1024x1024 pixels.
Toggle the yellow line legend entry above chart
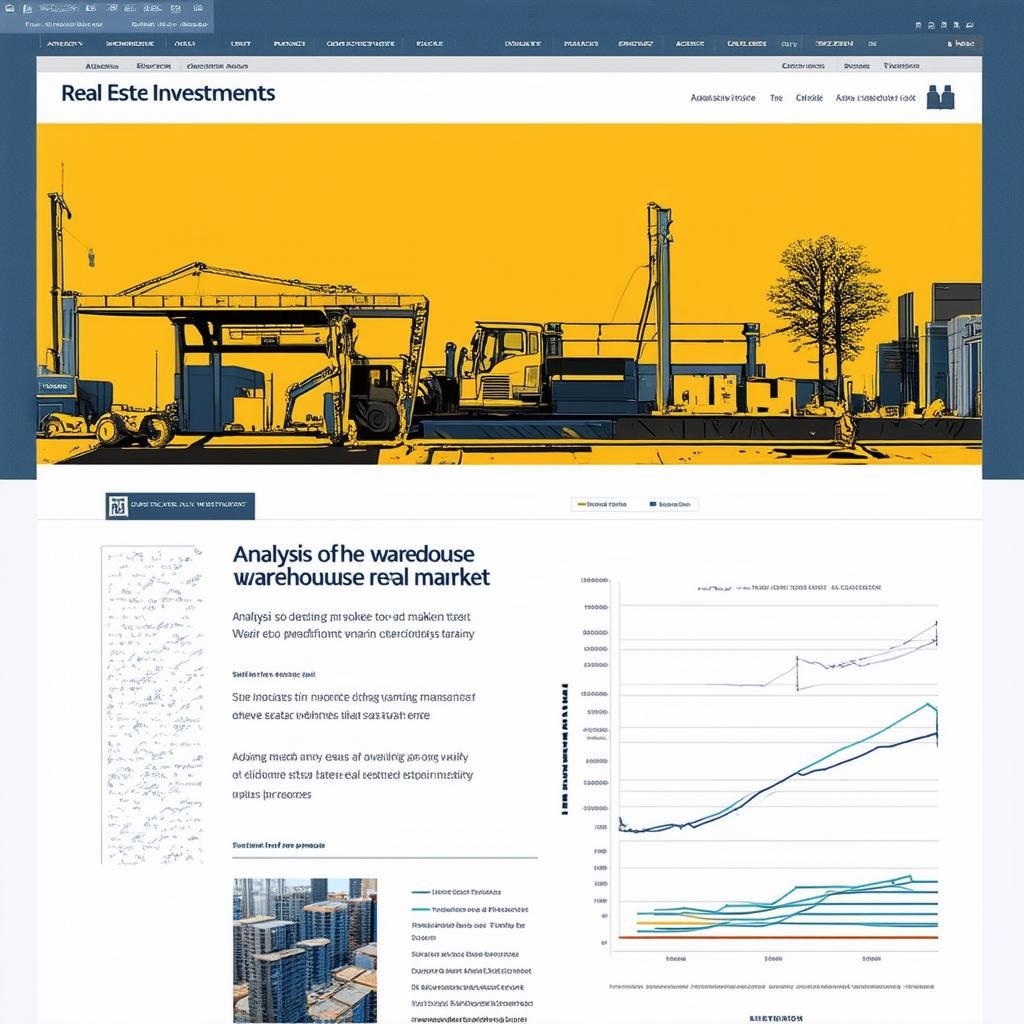pos(601,504)
